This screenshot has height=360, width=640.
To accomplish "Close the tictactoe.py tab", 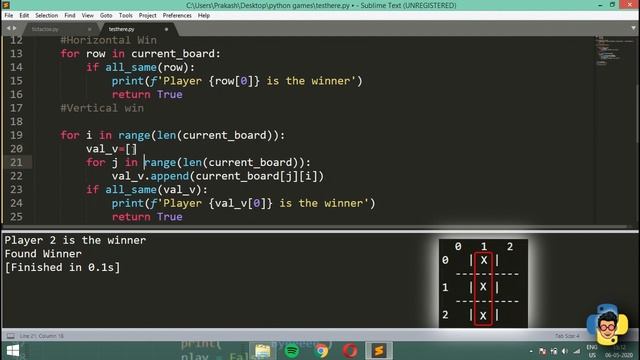I will pyautogui.click(x=90, y=29).
